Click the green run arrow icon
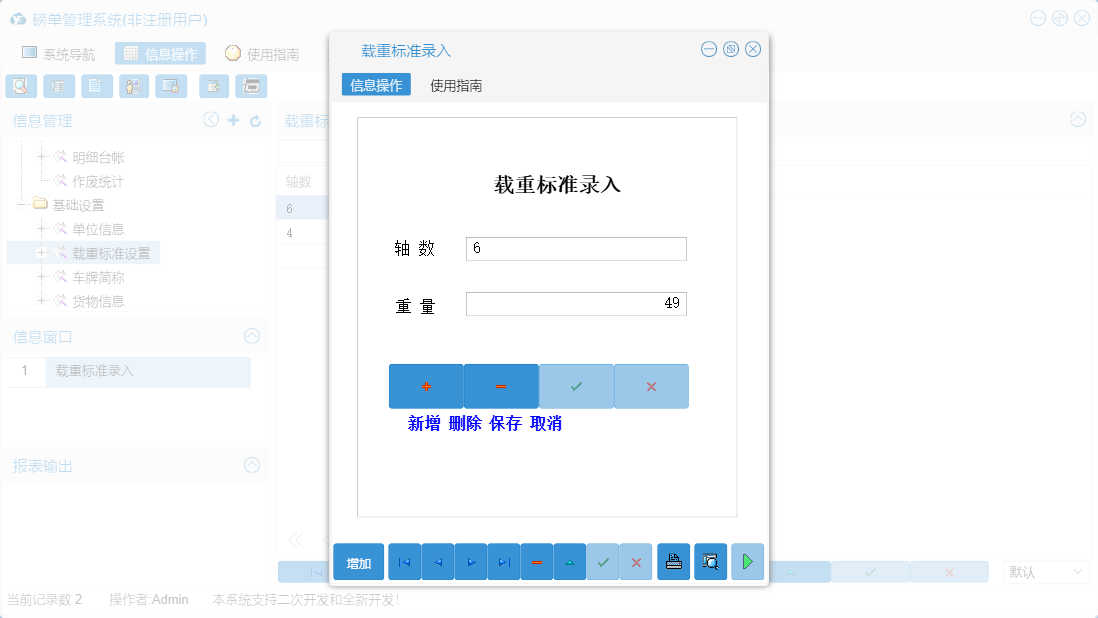The height and width of the screenshot is (618, 1098). click(747, 561)
